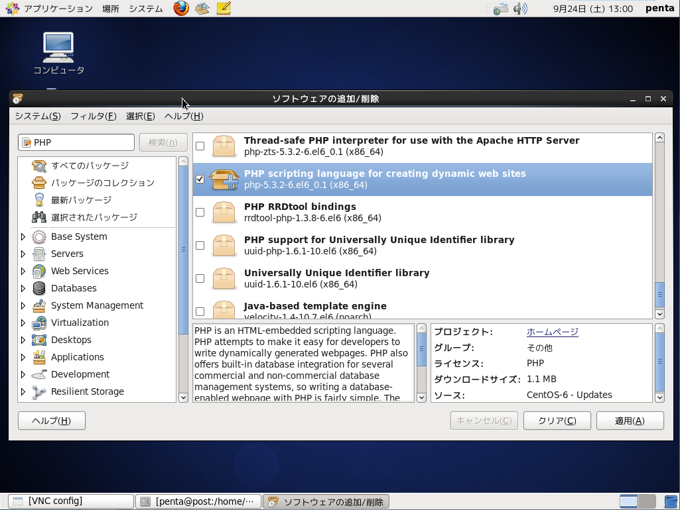Open the 選択(E) menu

140,116
